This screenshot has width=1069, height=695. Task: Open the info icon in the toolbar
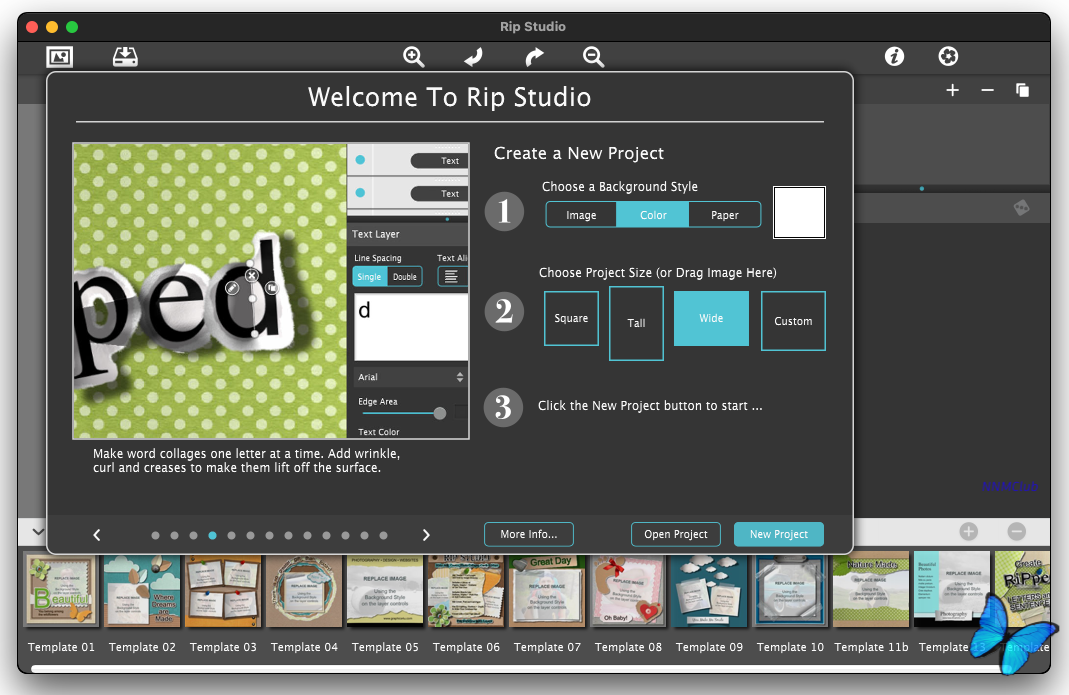[894, 56]
